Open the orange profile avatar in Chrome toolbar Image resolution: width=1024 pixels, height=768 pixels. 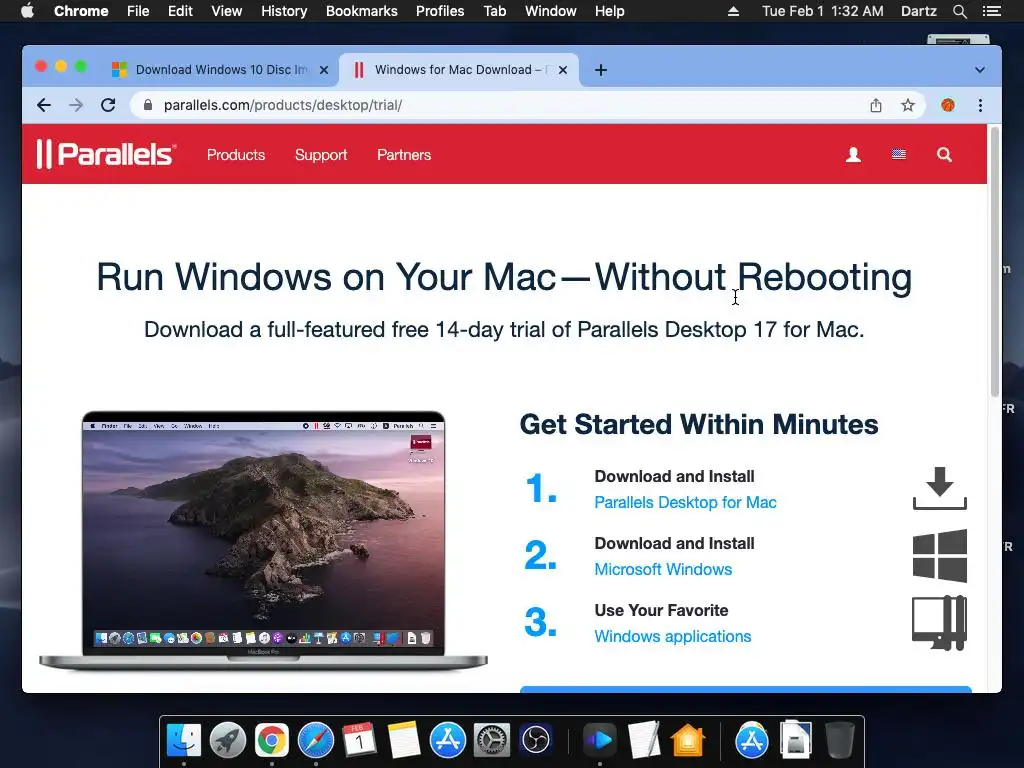[x=948, y=105]
